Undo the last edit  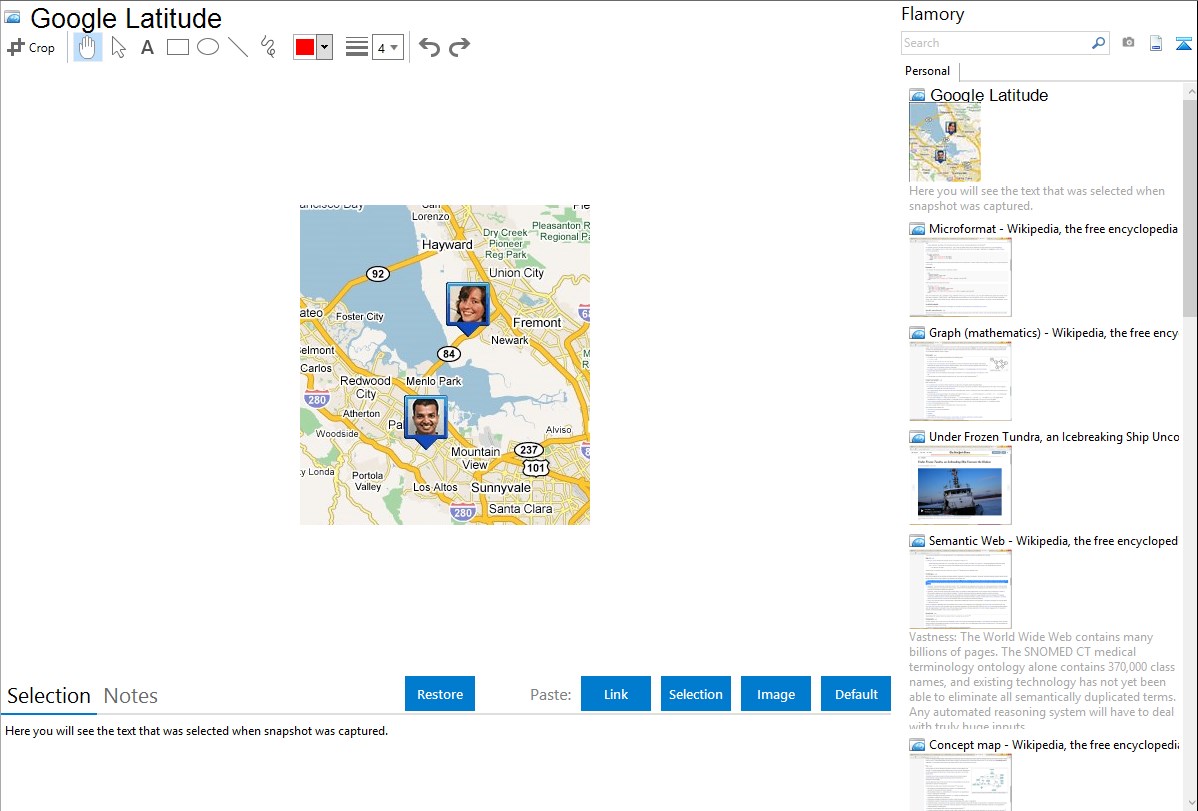(x=429, y=47)
